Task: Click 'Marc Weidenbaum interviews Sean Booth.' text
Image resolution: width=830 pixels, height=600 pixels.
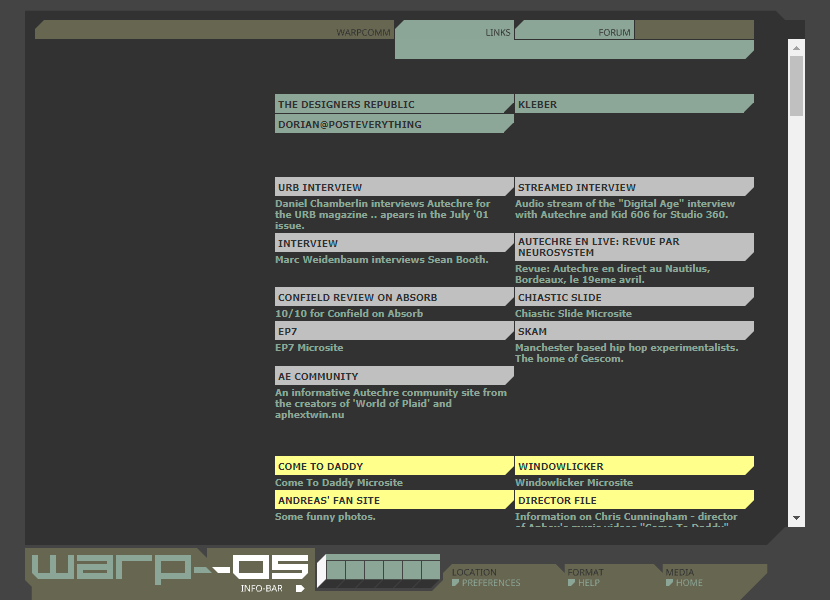Action: coord(381,259)
